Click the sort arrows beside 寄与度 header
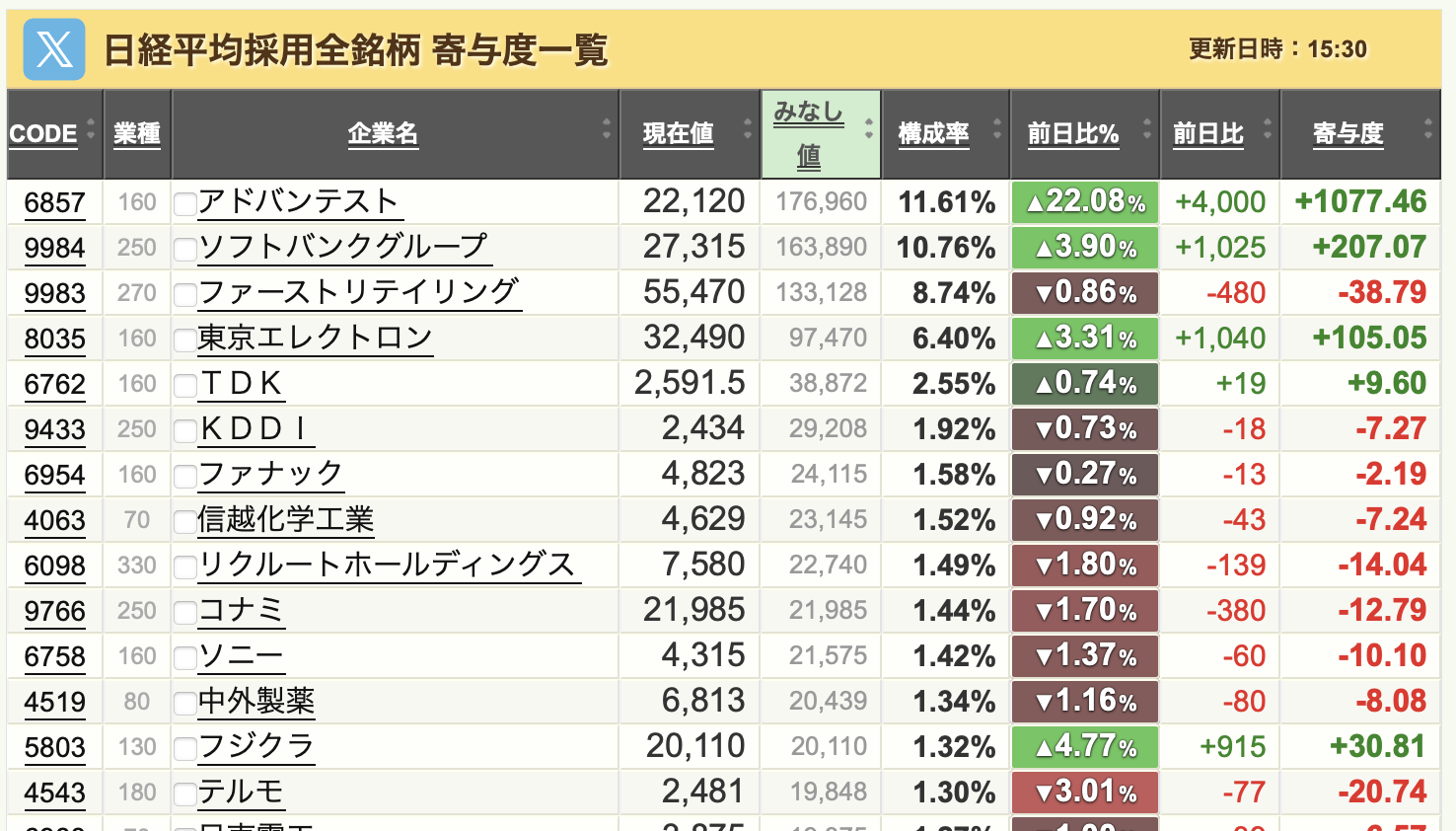The image size is (1456, 831). (1427, 129)
